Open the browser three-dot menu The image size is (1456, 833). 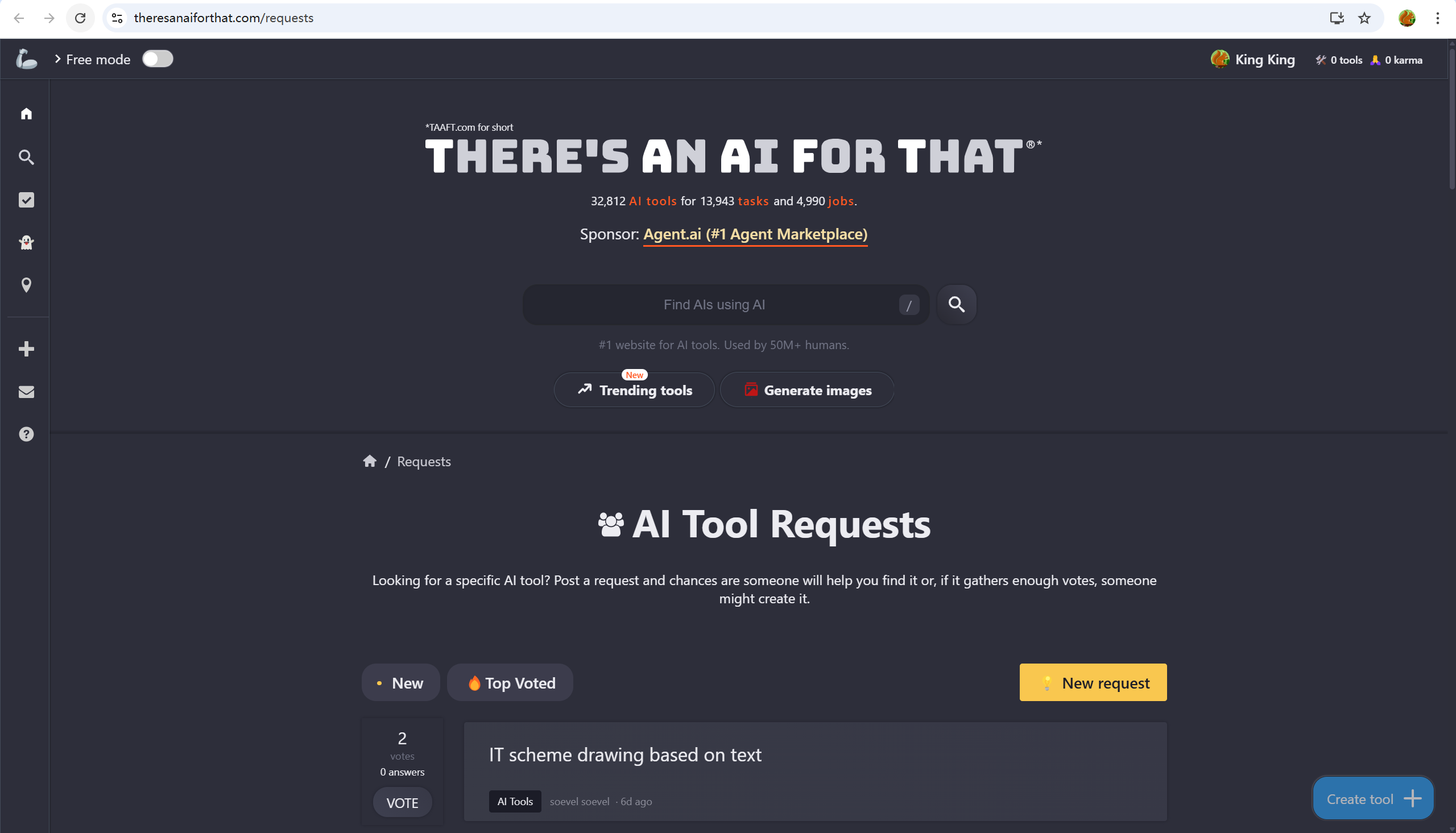1437,18
